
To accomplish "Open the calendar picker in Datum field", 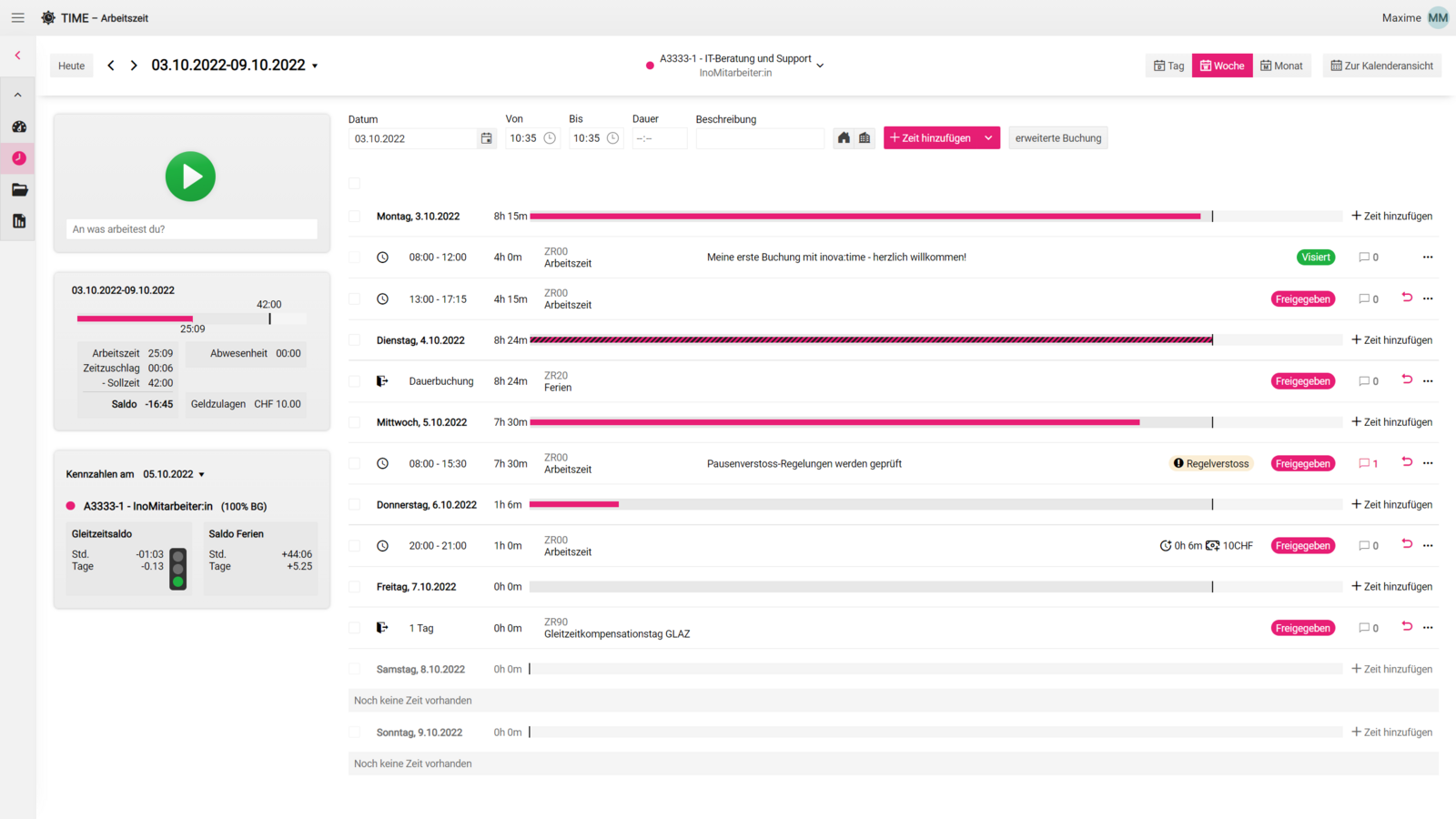I will [x=487, y=138].
